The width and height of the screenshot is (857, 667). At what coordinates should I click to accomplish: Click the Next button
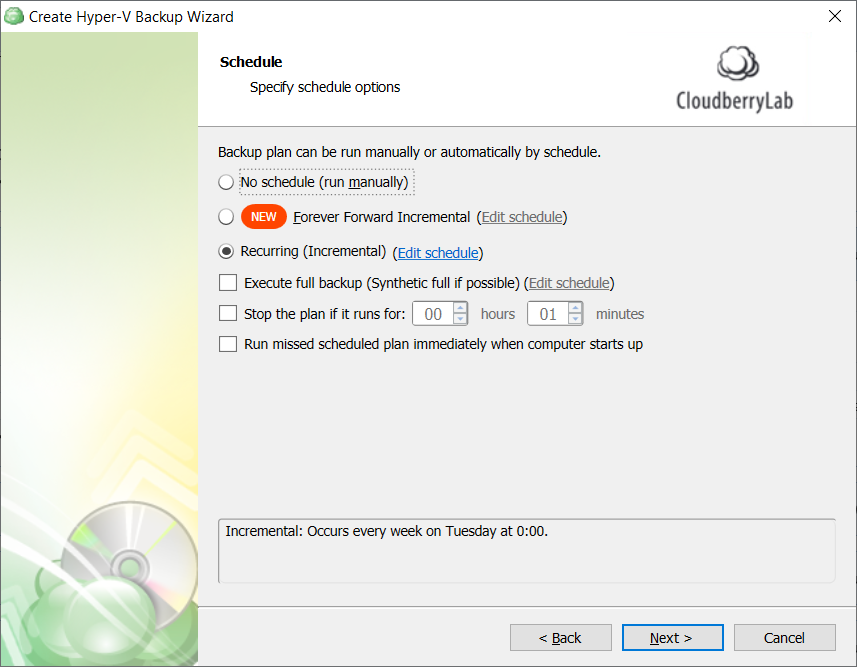[x=672, y=637]
